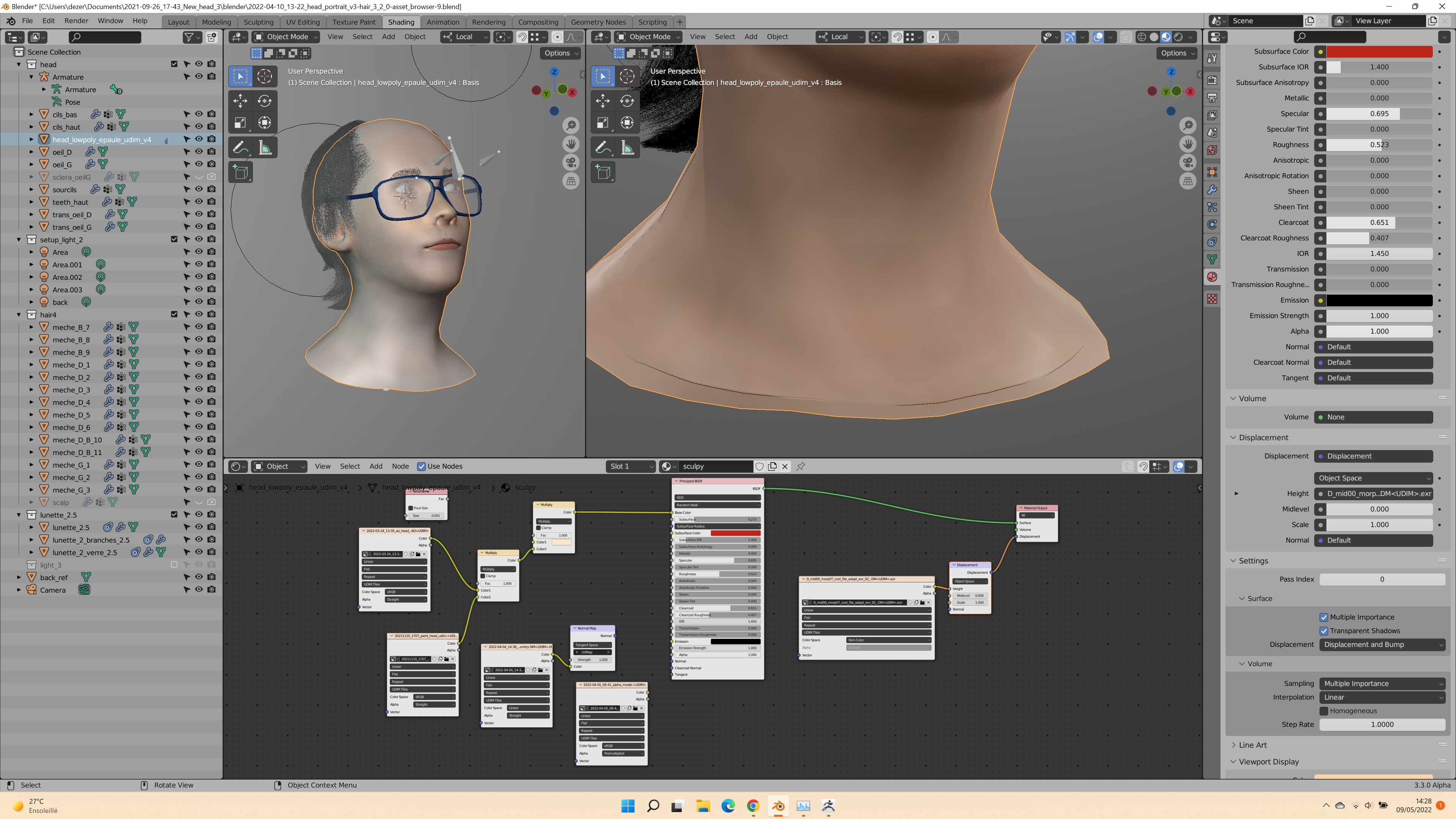
Task: Select the Measure tool in right viewport
Action: click(x=628, y=147)
